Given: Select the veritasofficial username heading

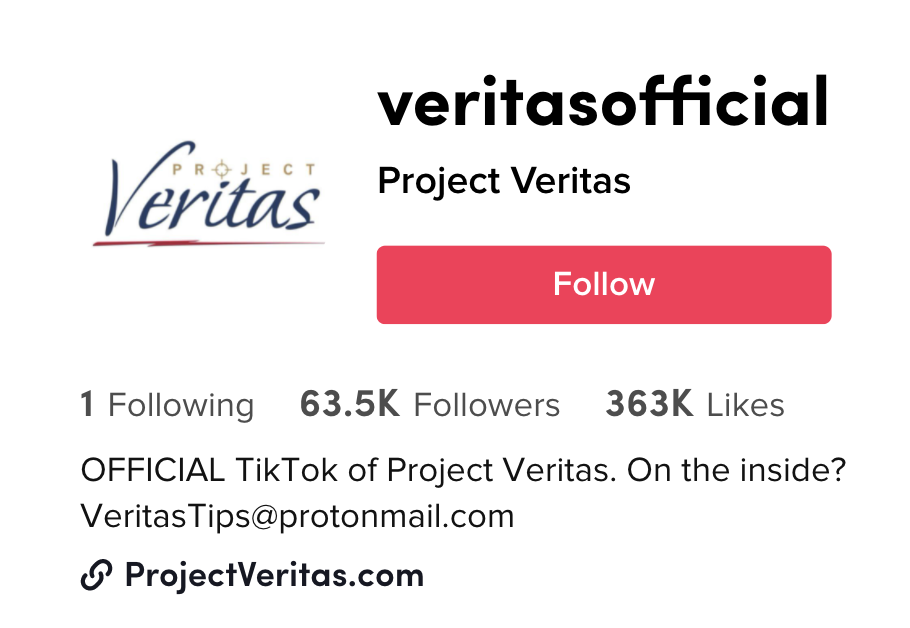Looking at the screenshot, I should tap(602, 102).
